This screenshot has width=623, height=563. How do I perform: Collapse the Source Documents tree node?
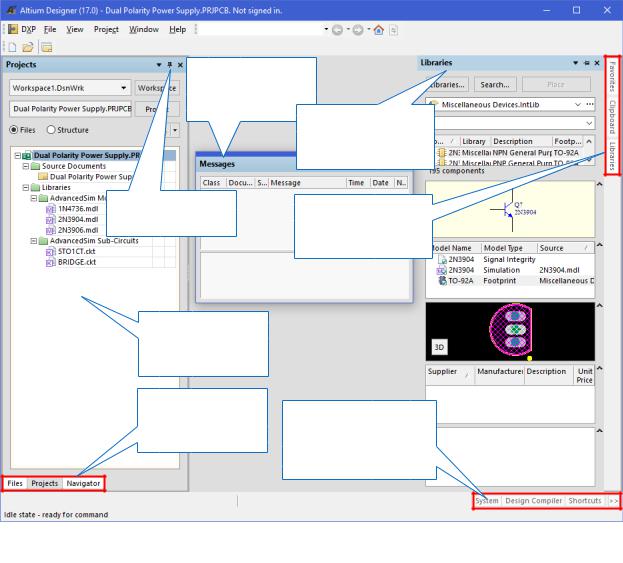(26, 166)
